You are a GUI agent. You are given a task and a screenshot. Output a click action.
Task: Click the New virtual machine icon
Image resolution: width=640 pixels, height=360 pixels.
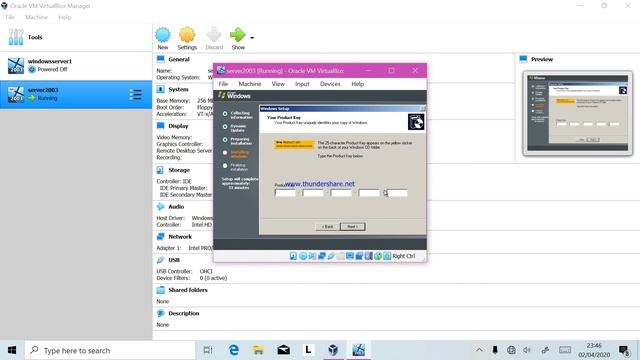click(x=163, y=35)
